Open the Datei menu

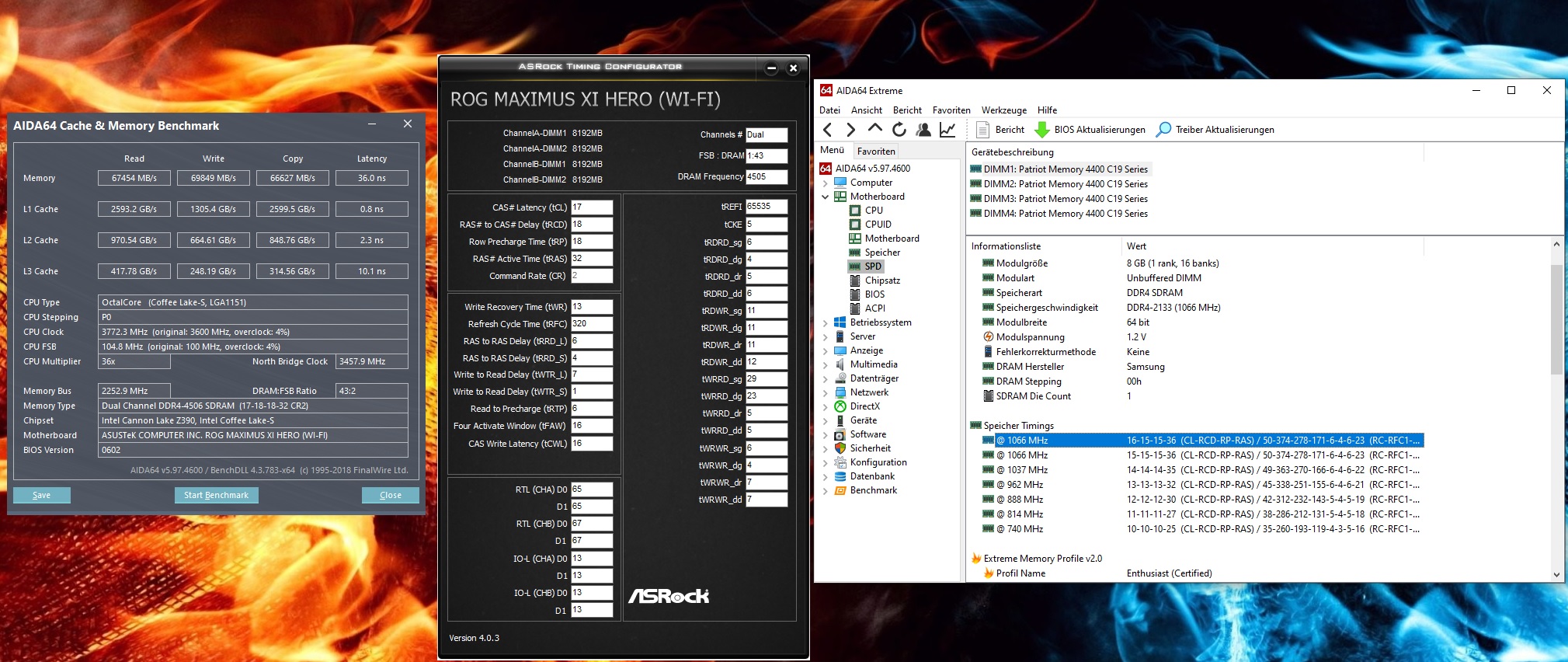coord(829,110)
